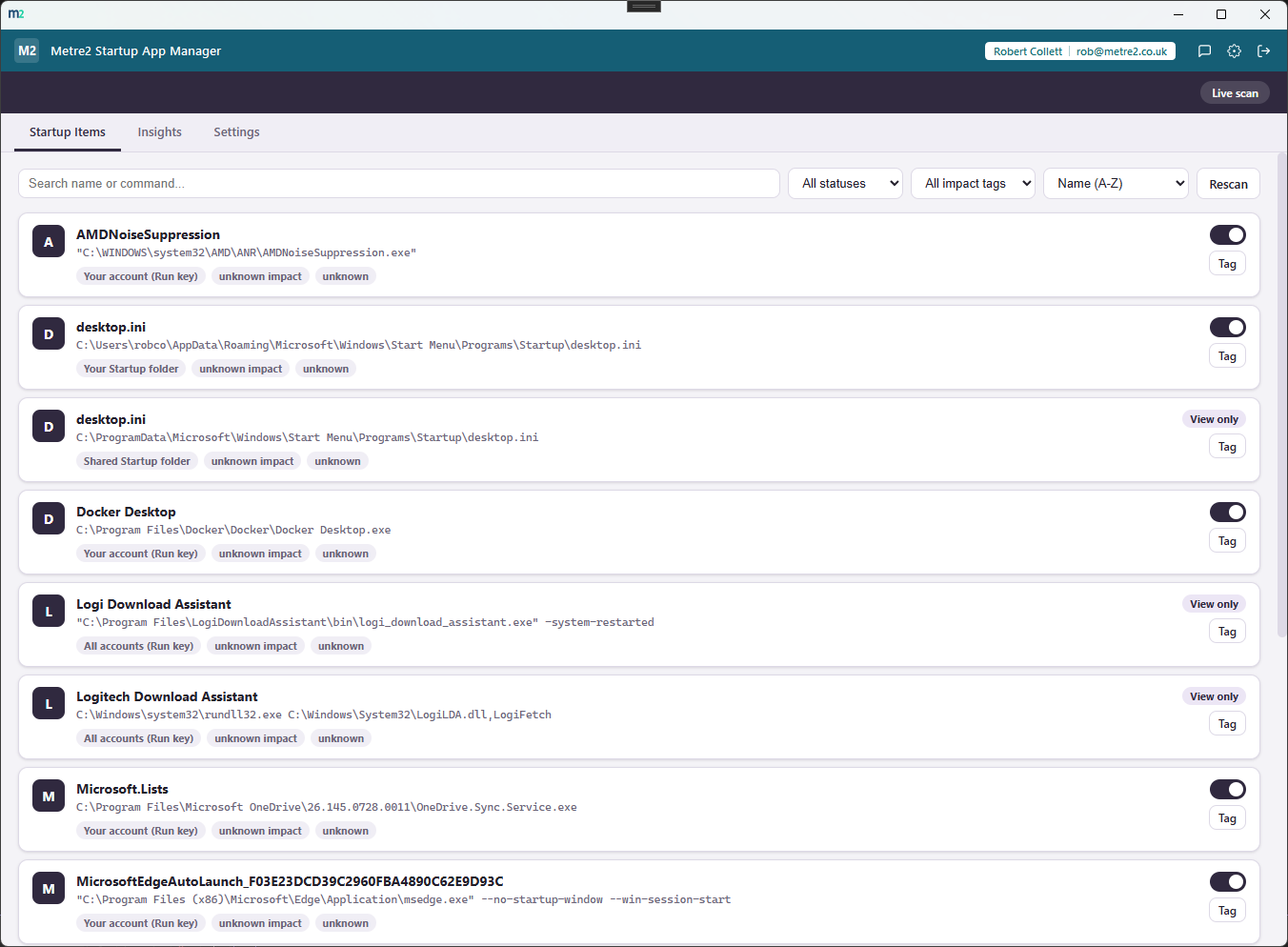Tag the Shared Startup folder desktop.ini item

[1227, 447]
